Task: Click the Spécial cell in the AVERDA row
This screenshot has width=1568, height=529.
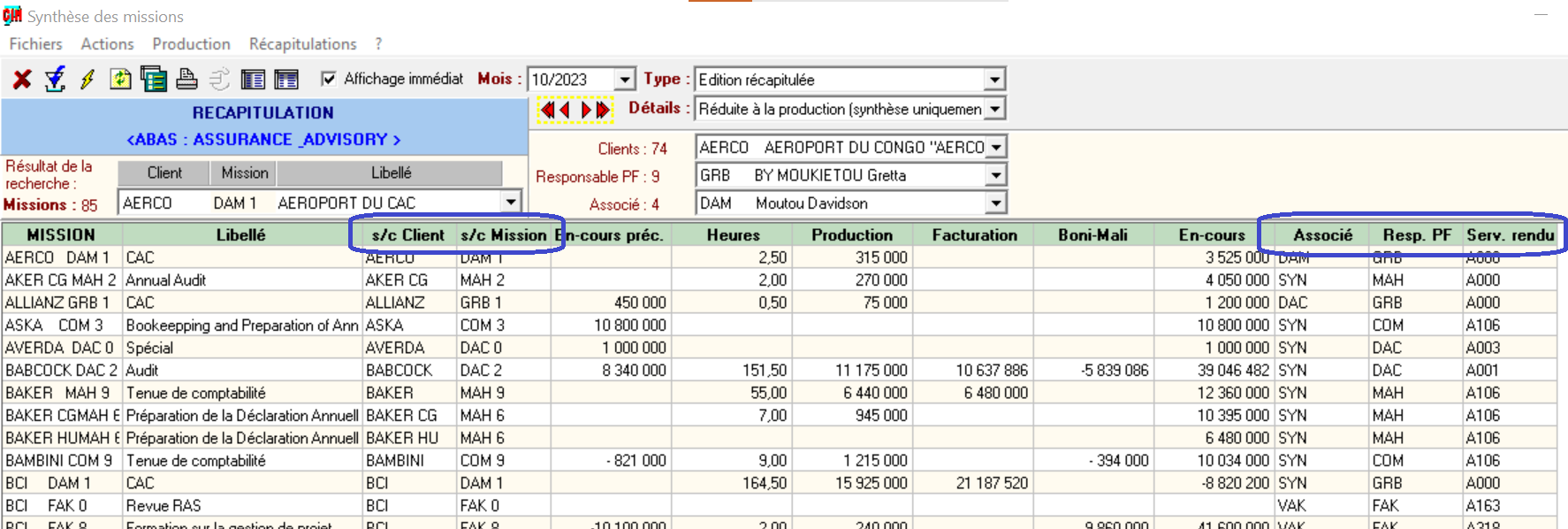Action: tap(242, 348)
